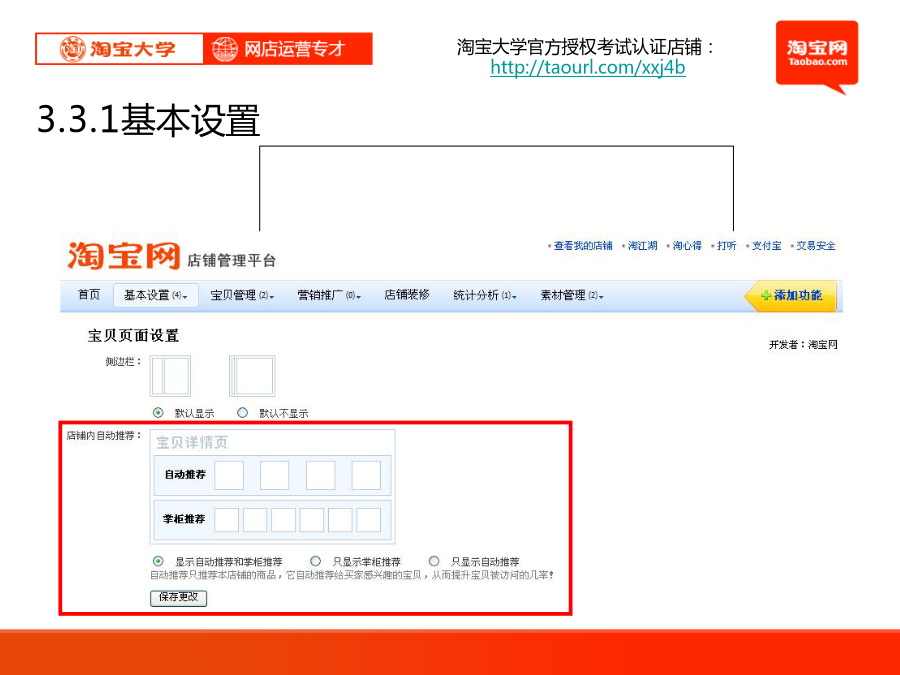Open the 交易安全 link
The height and width of the screenshot is (675, 900).
pos(816,246)
